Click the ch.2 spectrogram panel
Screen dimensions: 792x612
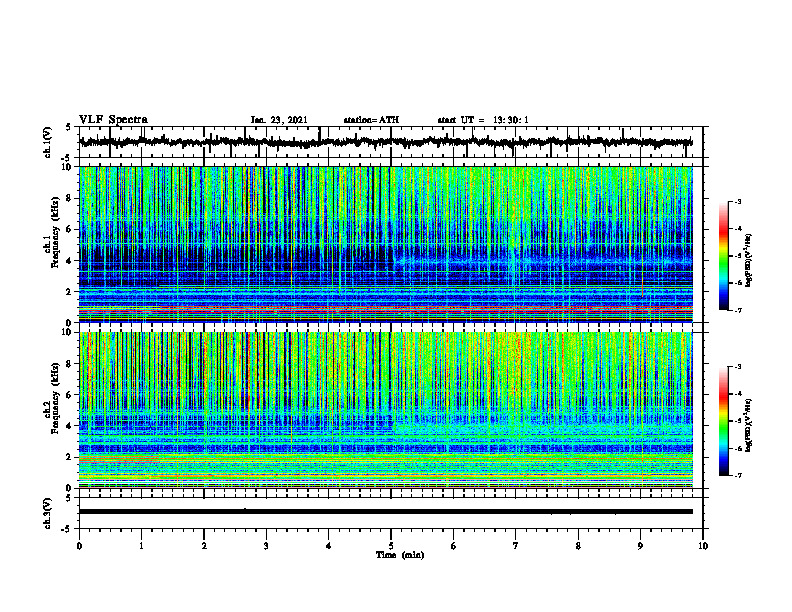(386, 410)
